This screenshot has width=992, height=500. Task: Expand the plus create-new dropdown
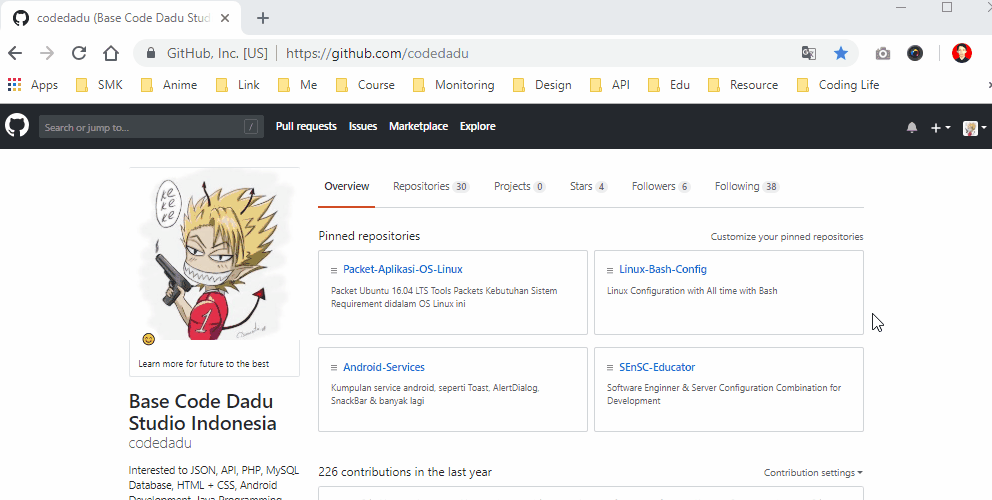click(x=940, y=128)
